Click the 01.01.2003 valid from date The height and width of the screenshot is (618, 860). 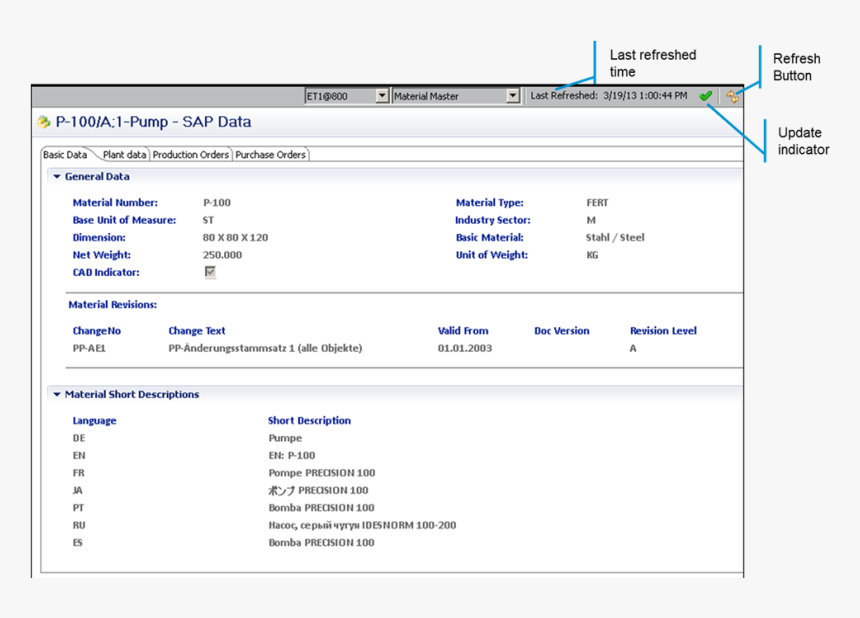click(465, 348)
